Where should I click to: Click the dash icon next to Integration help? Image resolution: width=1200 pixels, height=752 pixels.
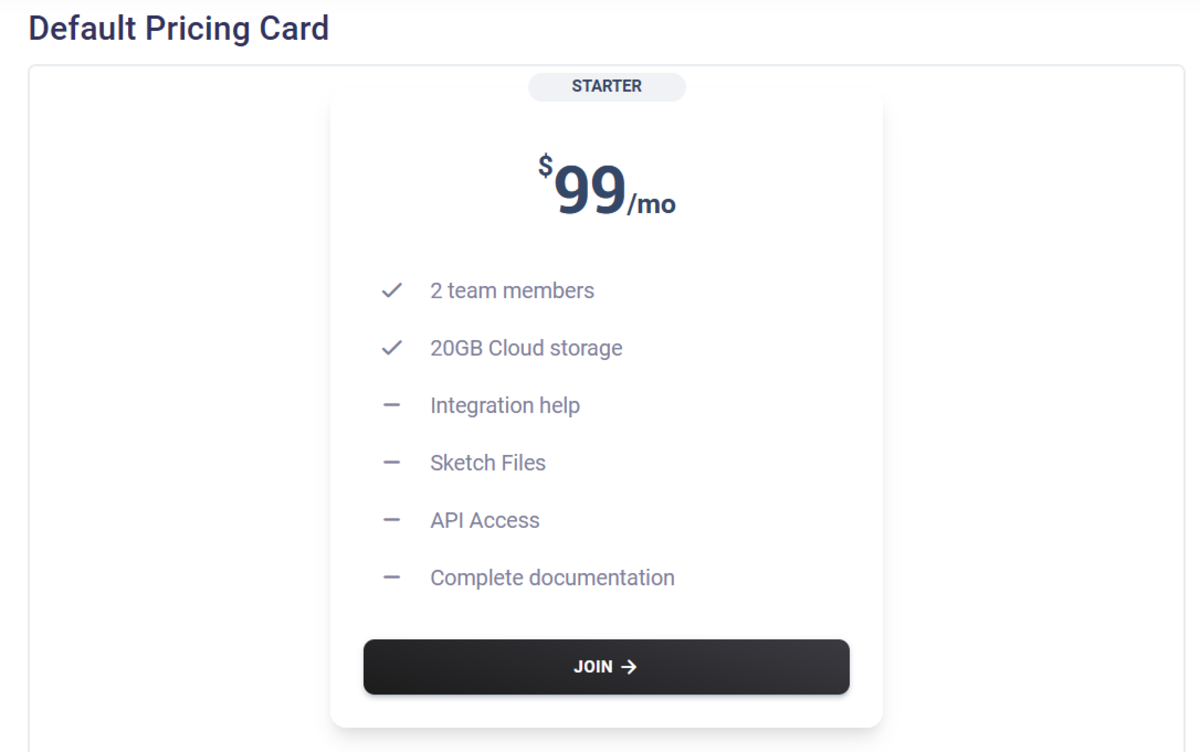pos(390,405)
